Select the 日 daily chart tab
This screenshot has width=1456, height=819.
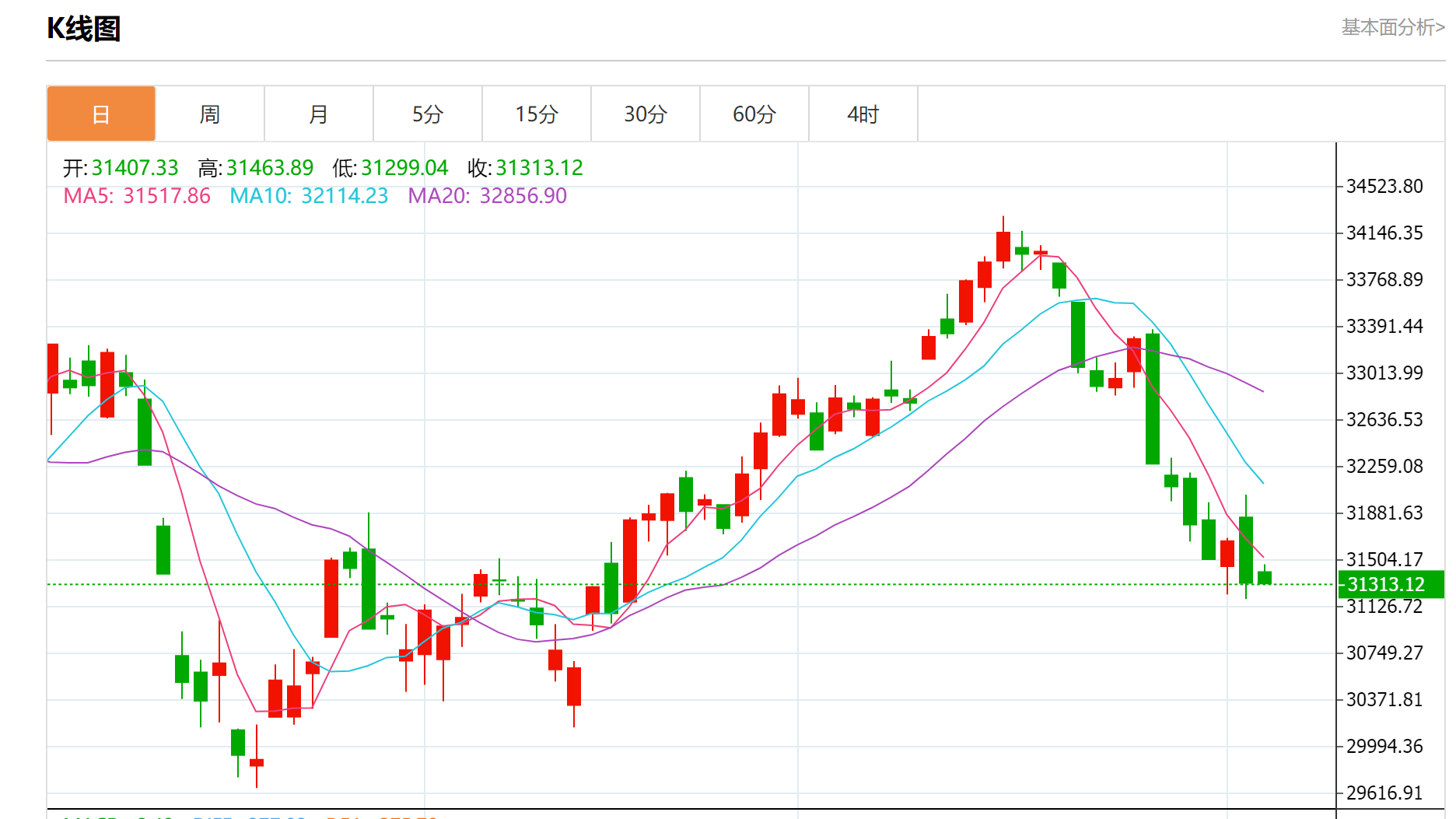pyautogui.click(x=101, y=114)
